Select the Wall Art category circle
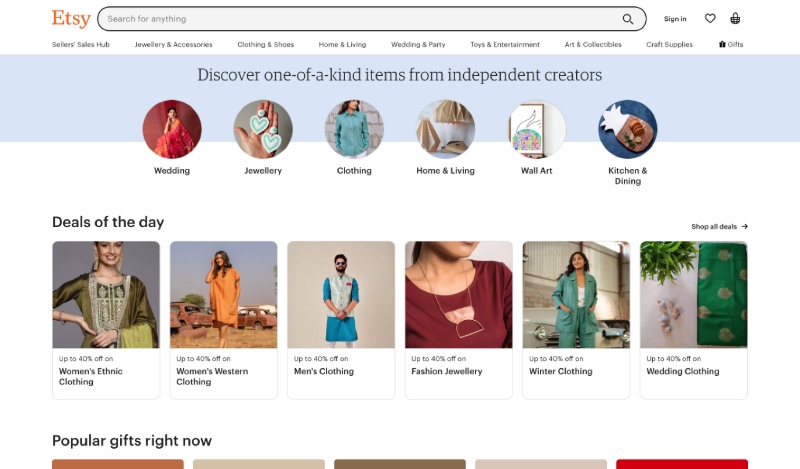 click(536, 129)
